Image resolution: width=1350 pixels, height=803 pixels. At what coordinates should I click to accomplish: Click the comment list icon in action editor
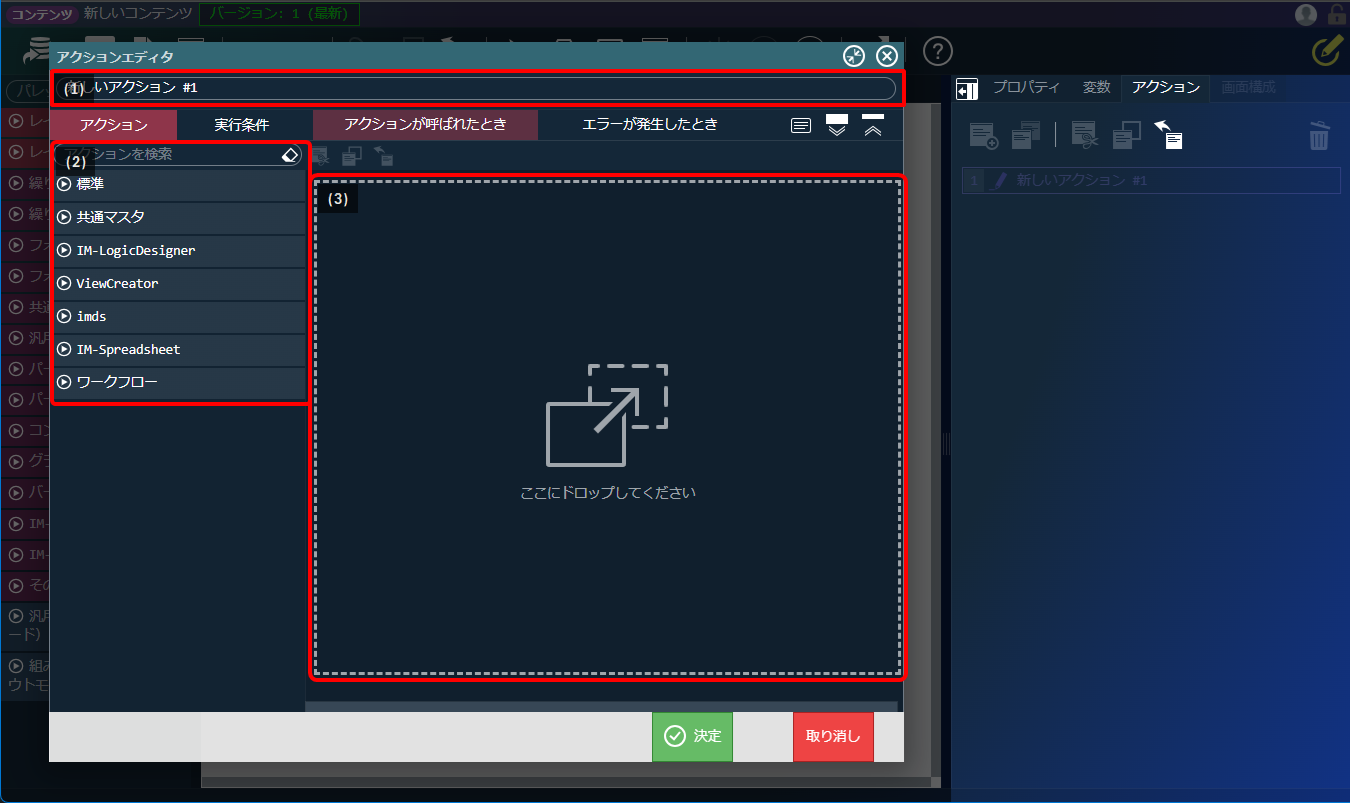(800, 126)
